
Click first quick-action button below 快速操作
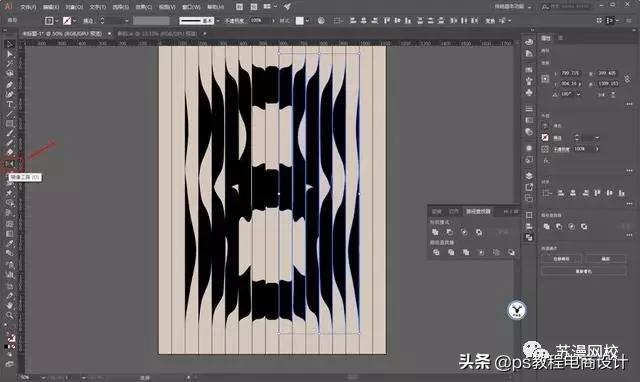pyautogui.click(x=562, y=259)
